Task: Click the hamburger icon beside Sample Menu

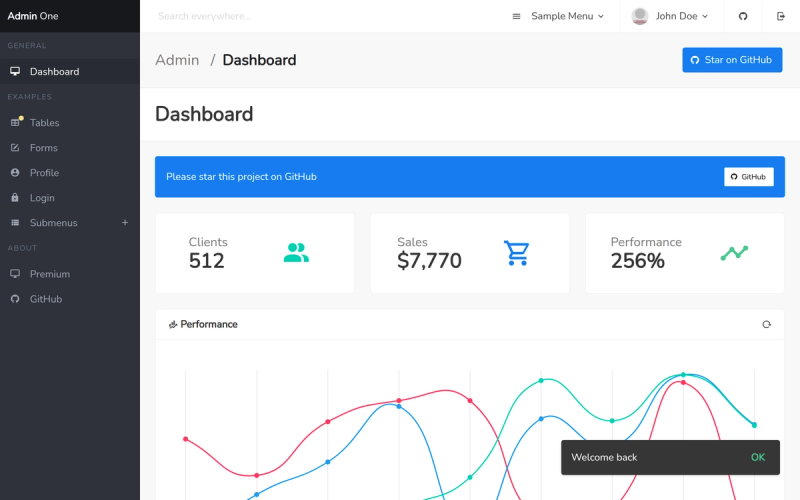Action: (x=516, y=16)
